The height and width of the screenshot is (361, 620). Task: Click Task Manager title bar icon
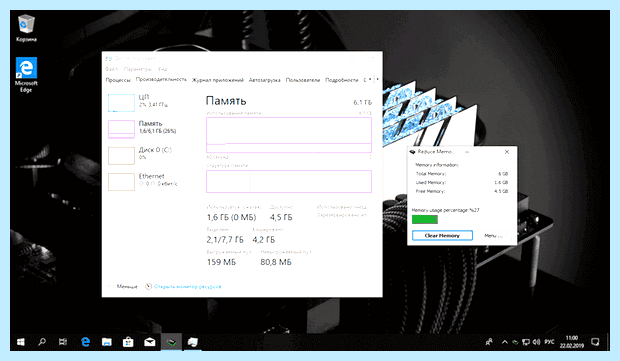(x=109, y=59)
